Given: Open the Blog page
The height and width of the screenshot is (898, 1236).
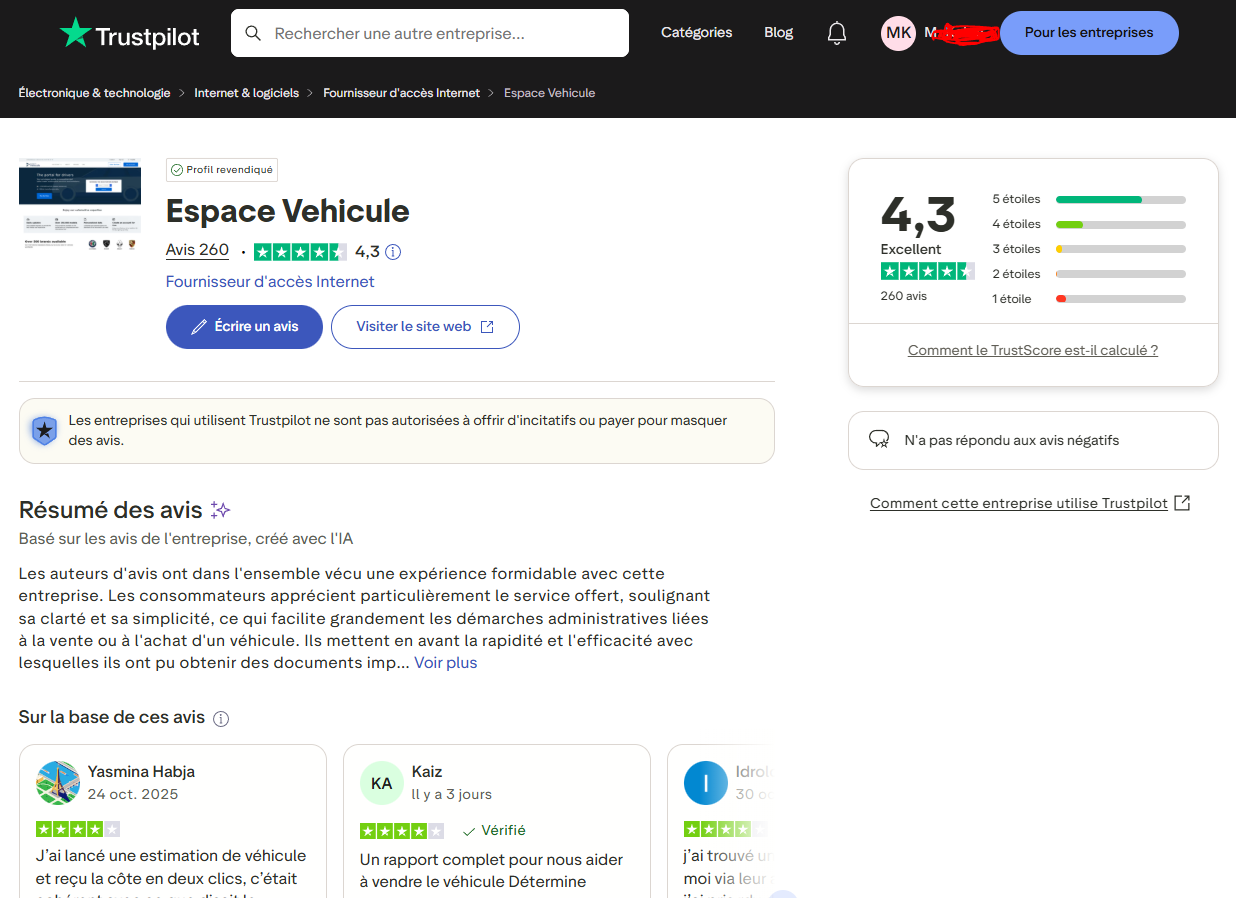Looking at the screenshot, I should point(778,32).
